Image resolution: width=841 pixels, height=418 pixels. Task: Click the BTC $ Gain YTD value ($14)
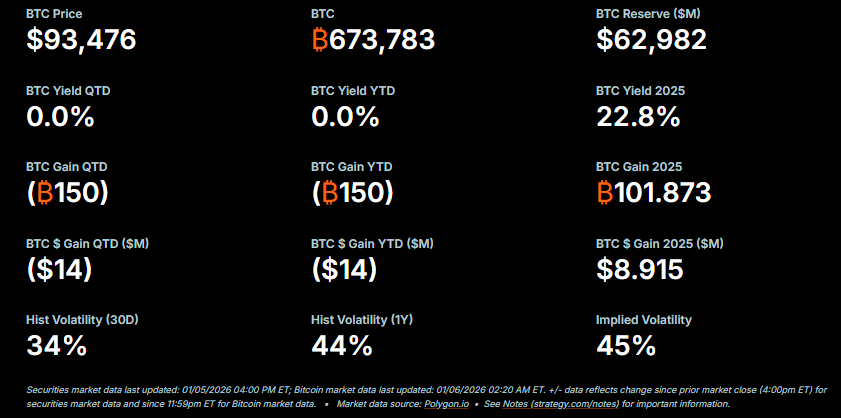(344, 269)
